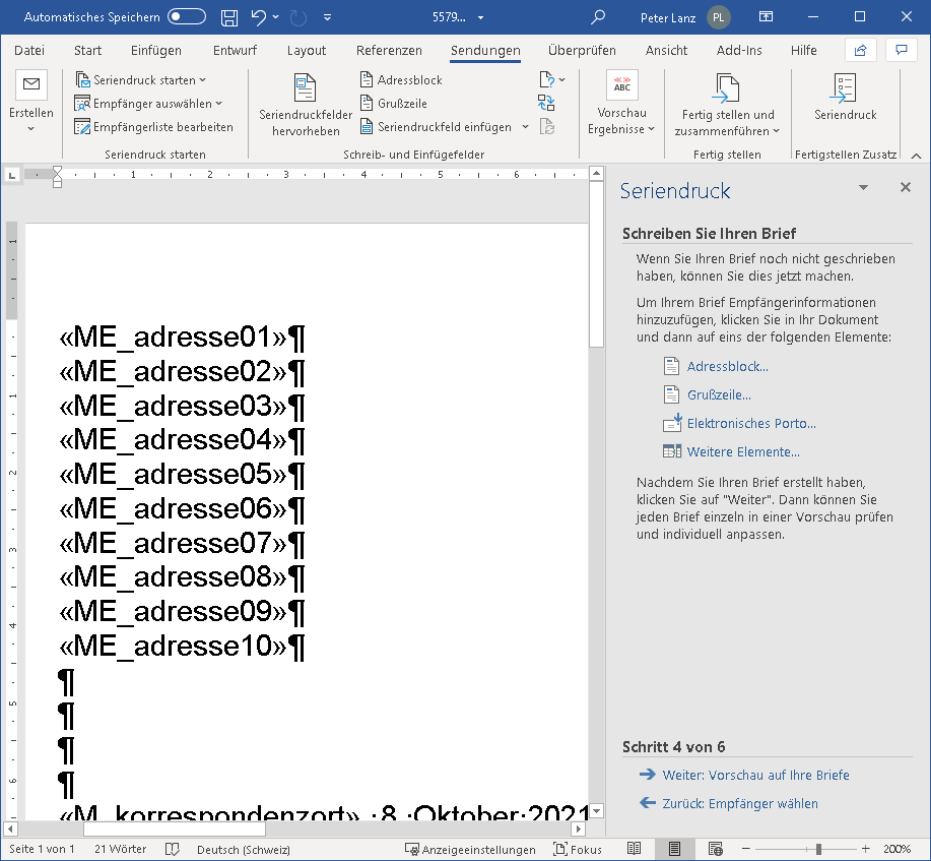This screenshot has width=931, height=861.
Task: Toggle the Automatisches Speichern switch
Action: click(x=186, y=17)
